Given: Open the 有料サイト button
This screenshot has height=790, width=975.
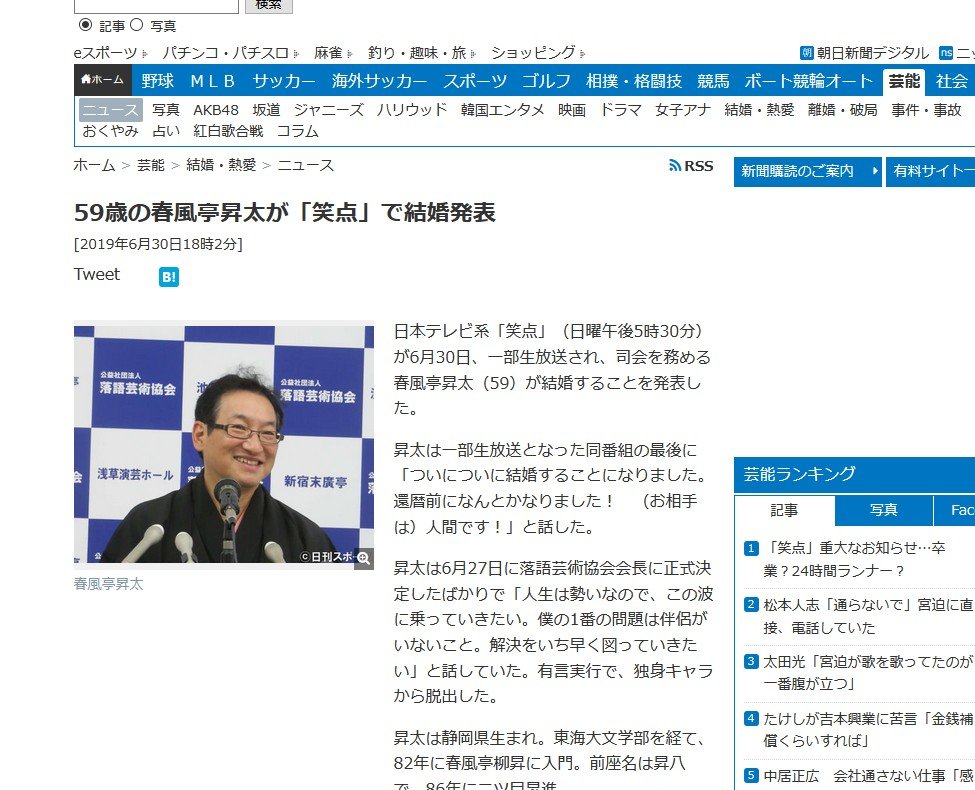Looking at the screenshot, I should click(930, 171).
